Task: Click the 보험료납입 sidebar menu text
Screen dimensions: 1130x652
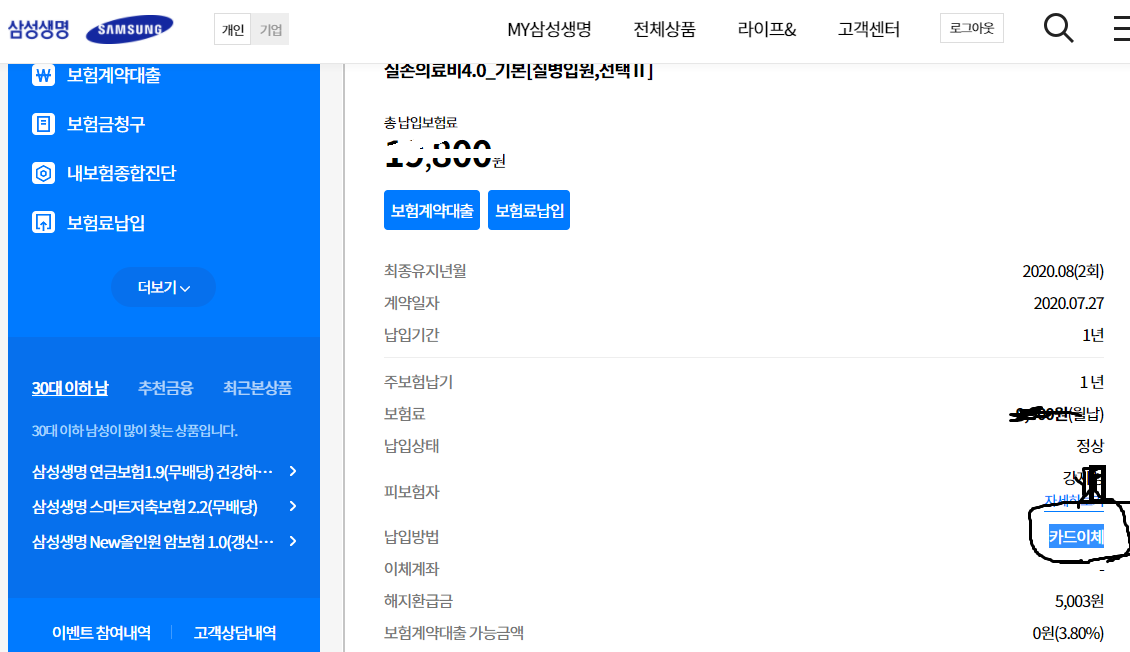Action: pos(106,223)
